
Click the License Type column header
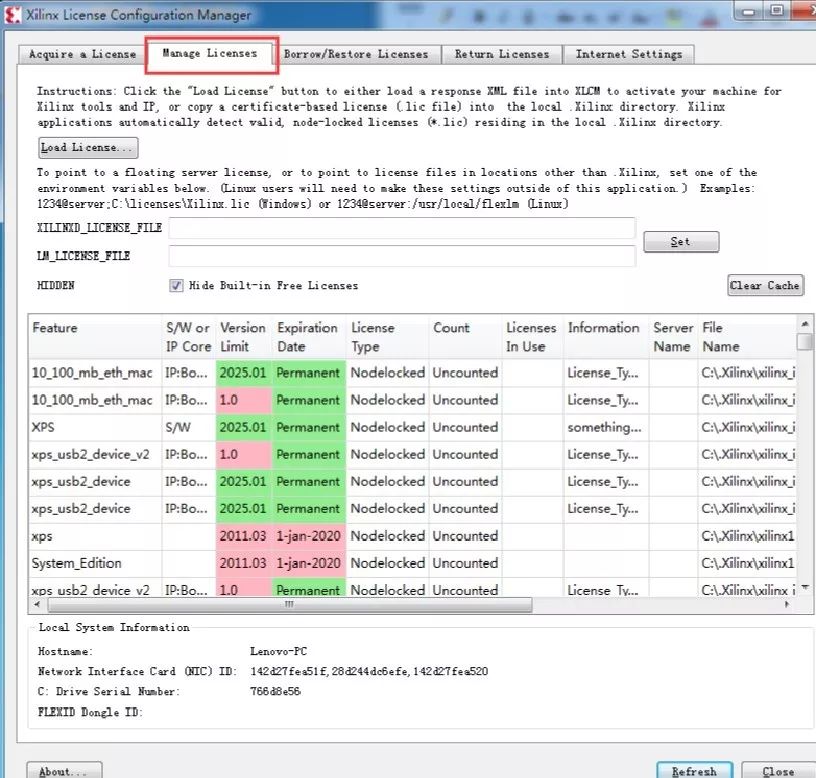click(x=387, y=337)
